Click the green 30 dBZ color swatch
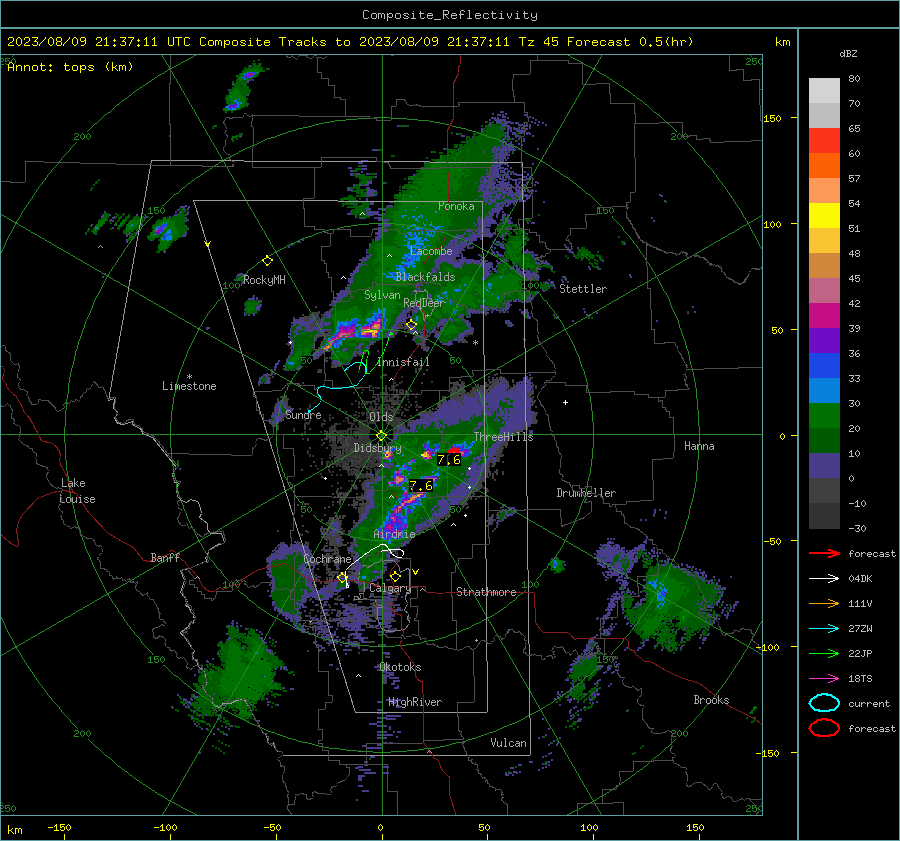The height and width of the screenshot is (841, 900). (x=824, y=415)
